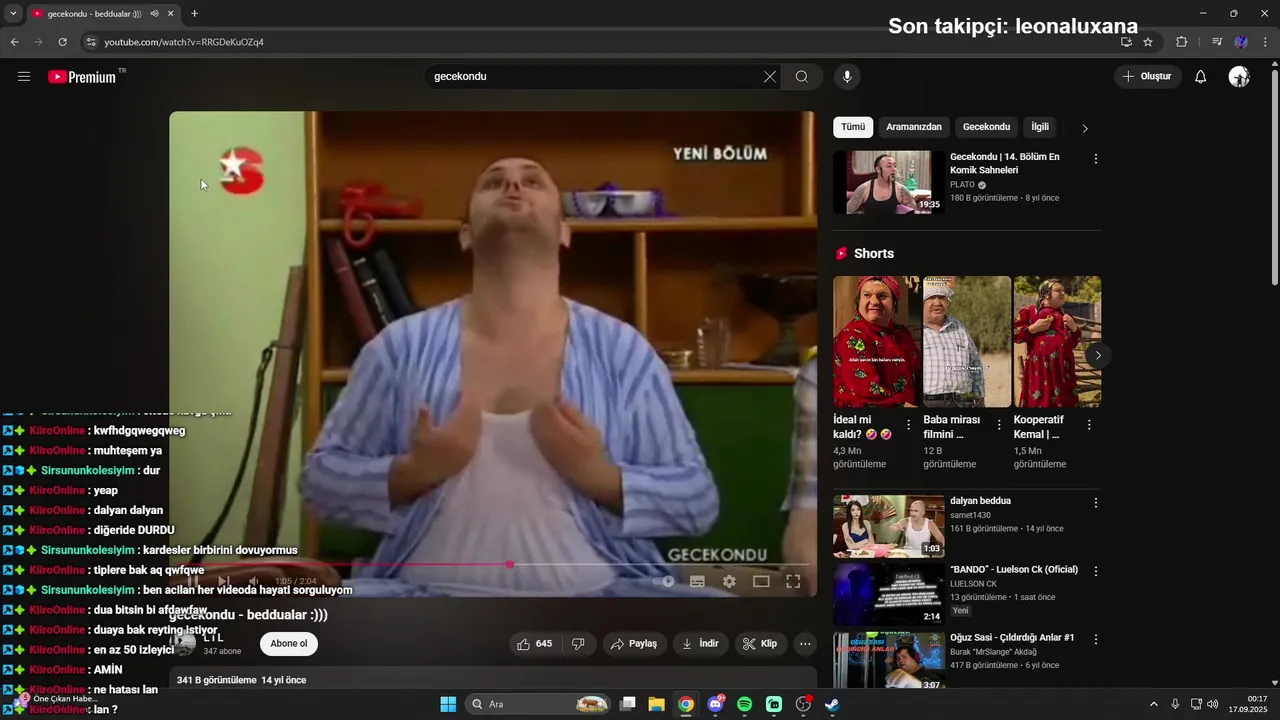Image resolution: width=1280 pixels, height=720 pixels.
Task: Close the gecekondu beddualar tab
Action: pos(171,14)
